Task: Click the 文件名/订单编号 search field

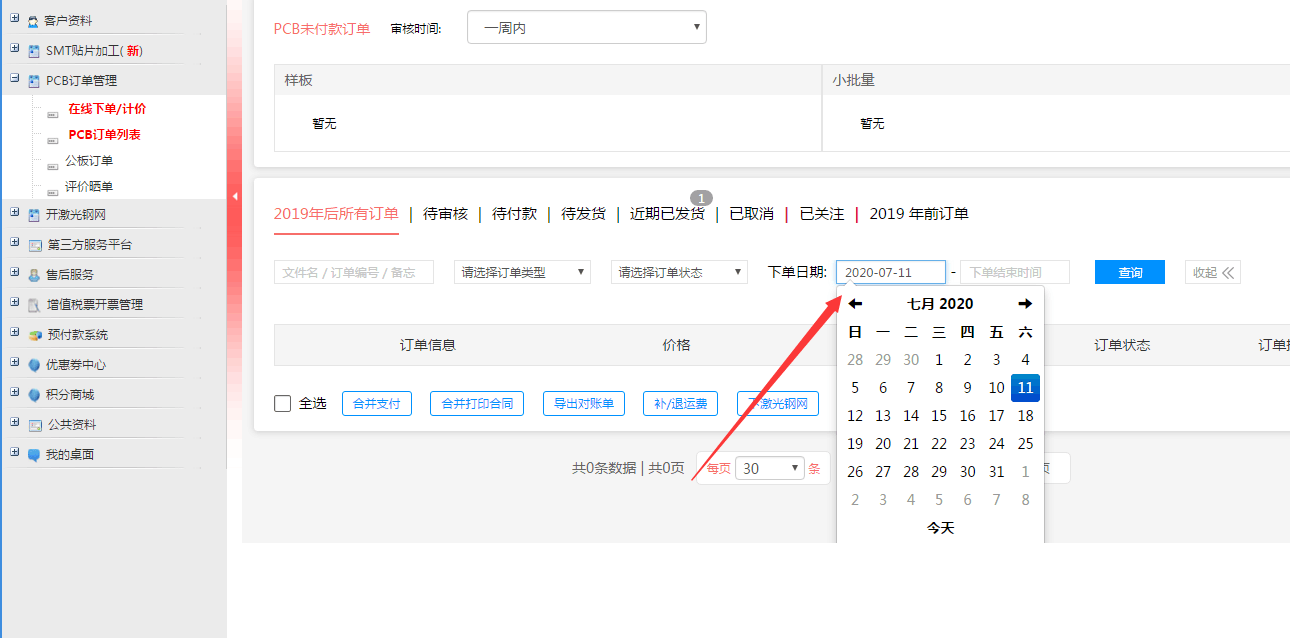Action: tap(353, 272)
